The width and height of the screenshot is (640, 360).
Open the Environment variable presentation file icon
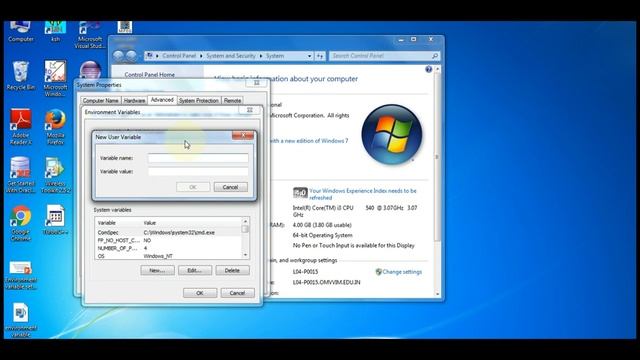click(21, 276)
